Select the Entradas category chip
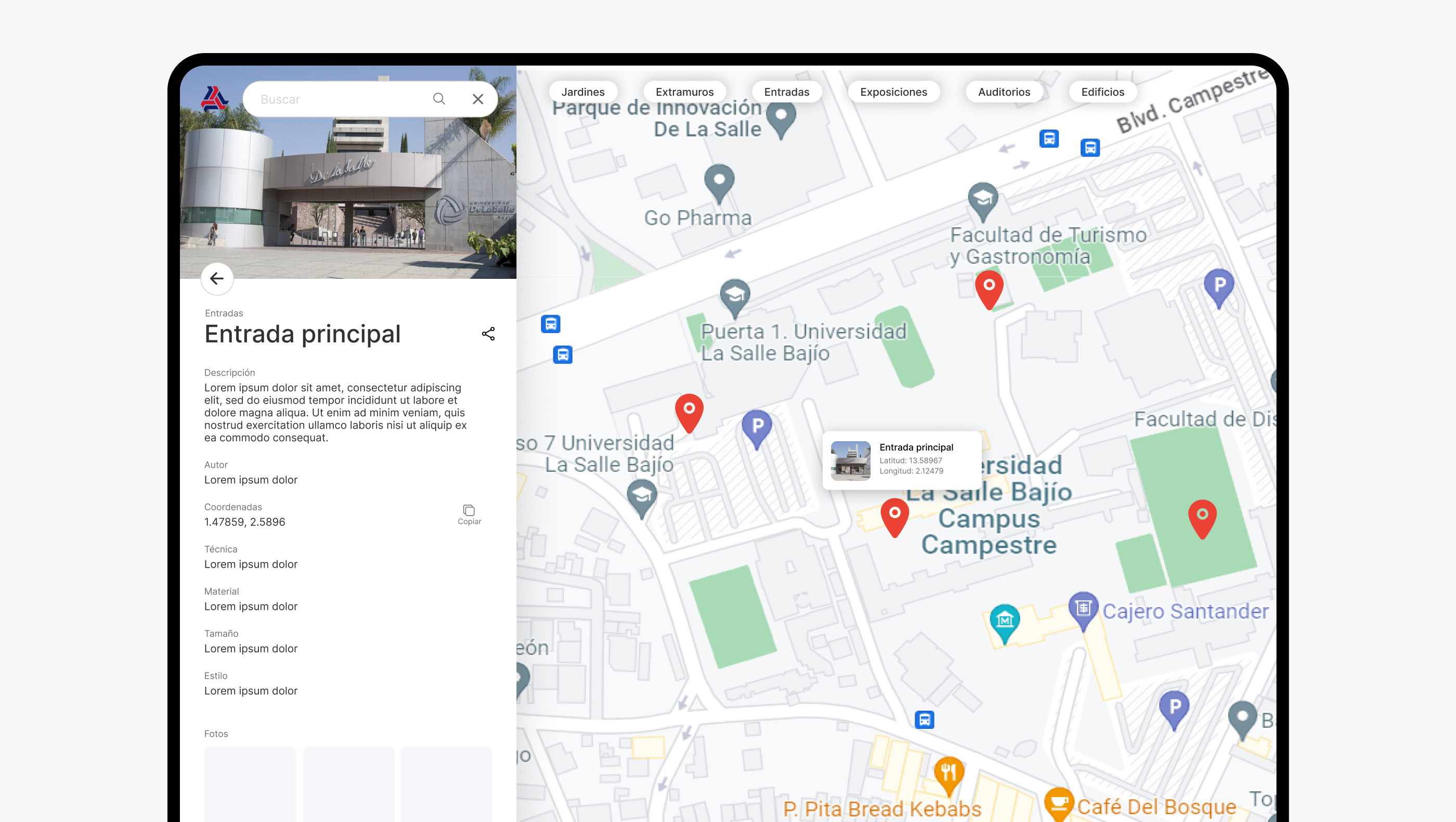This screenshot has height=822, width=1456. (787, 92)
